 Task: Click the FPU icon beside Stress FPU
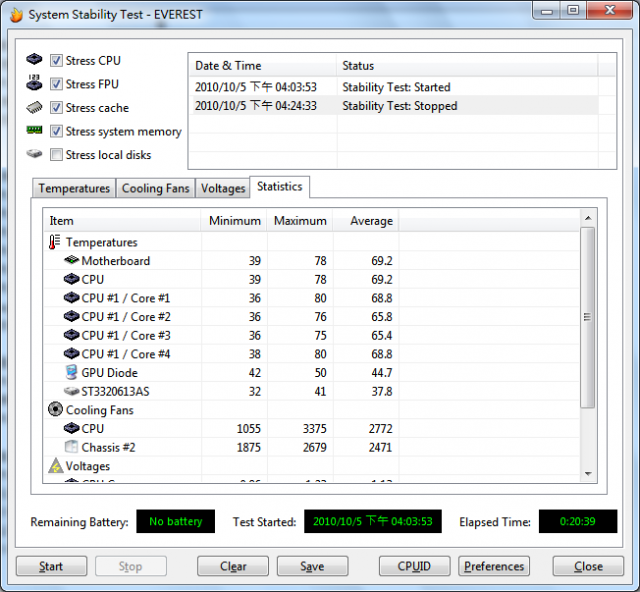pyautogui.click(x=34, y=82)
